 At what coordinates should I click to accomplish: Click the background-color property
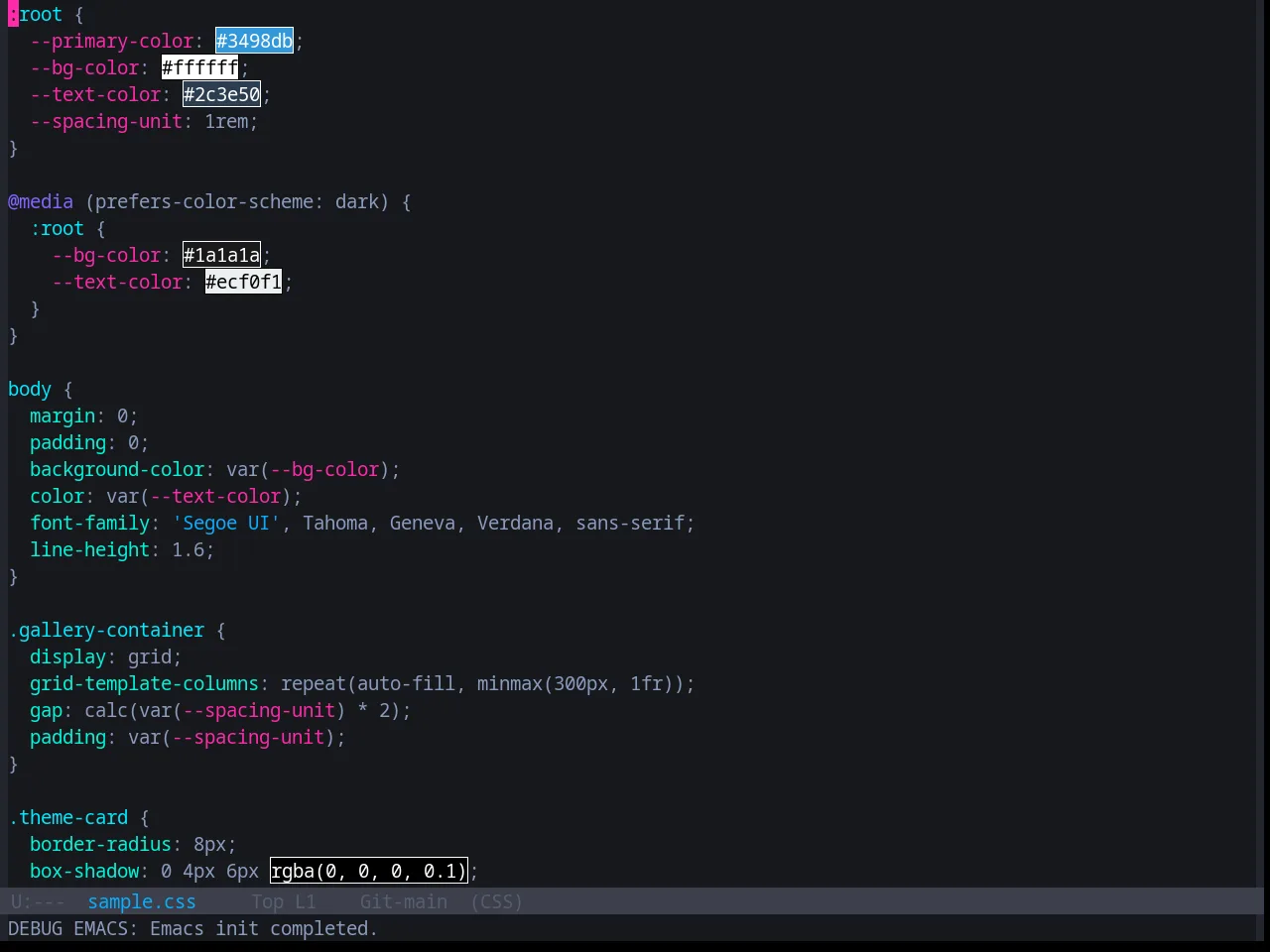[117, 469]
